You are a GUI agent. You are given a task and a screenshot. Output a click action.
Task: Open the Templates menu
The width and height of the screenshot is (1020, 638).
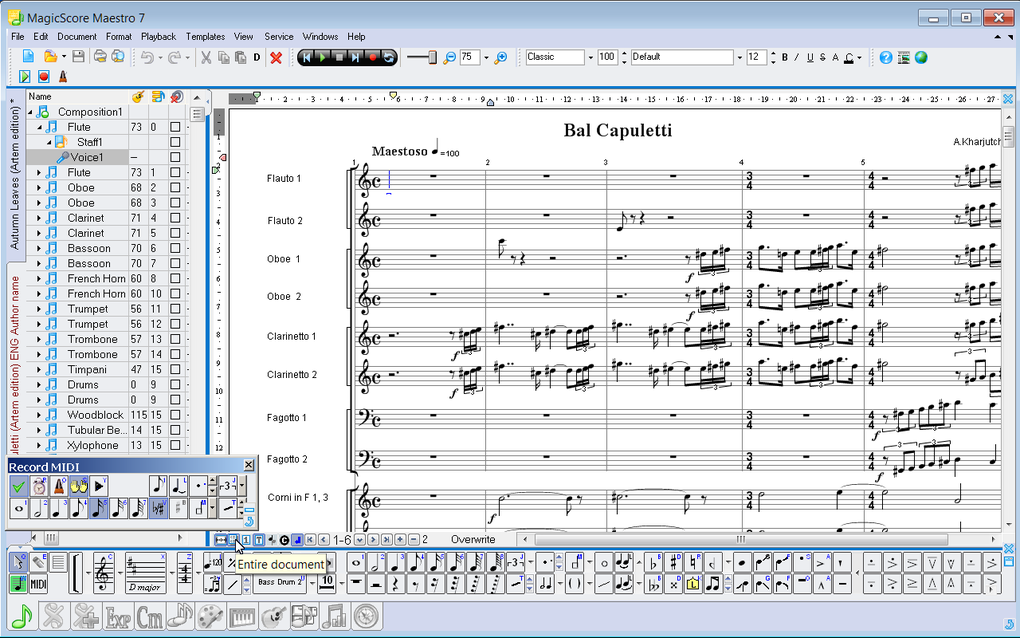(x=205, y=36)
